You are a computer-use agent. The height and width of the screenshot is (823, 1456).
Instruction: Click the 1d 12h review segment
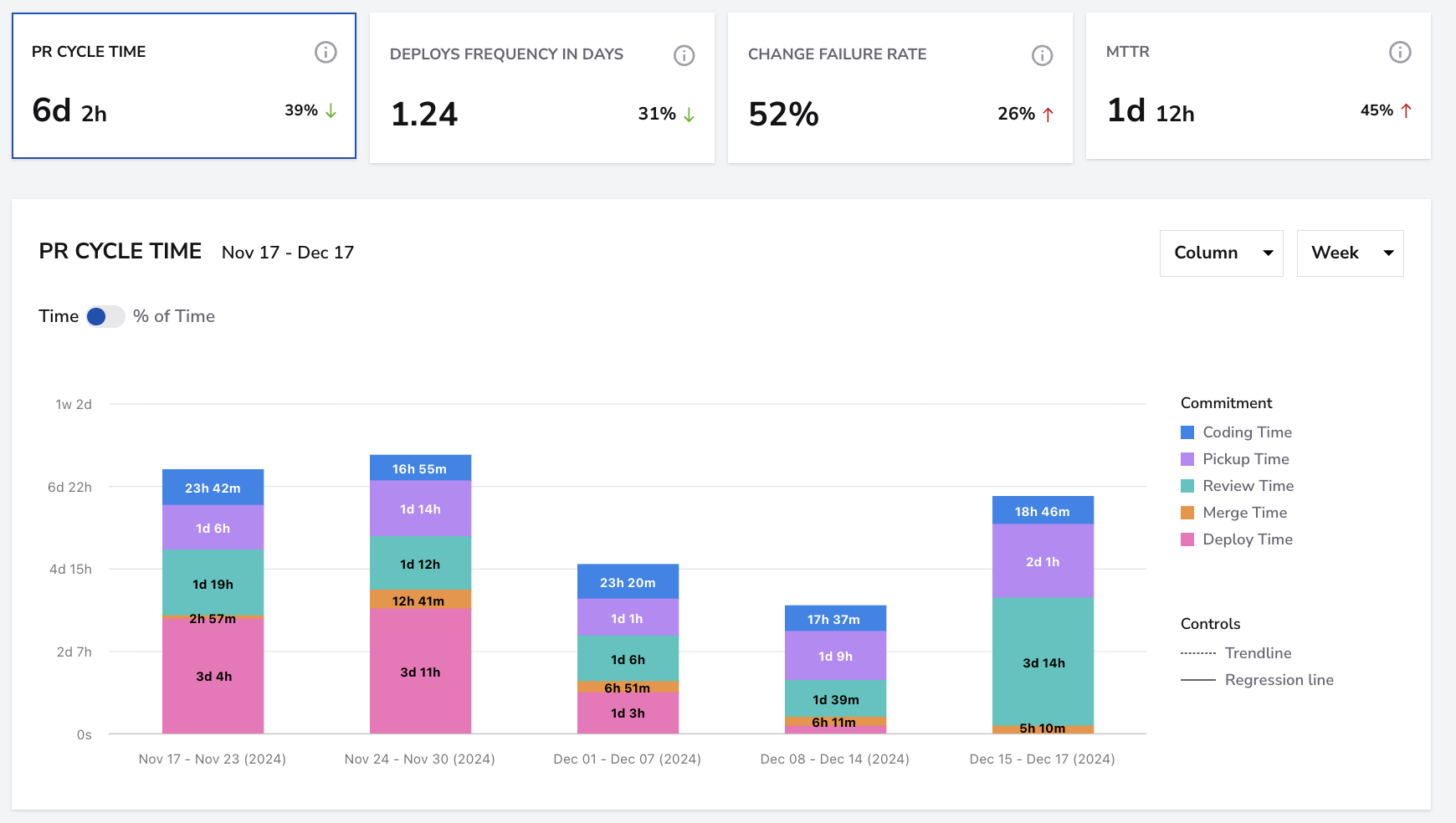pyautogui.click(x=420, y=564)
